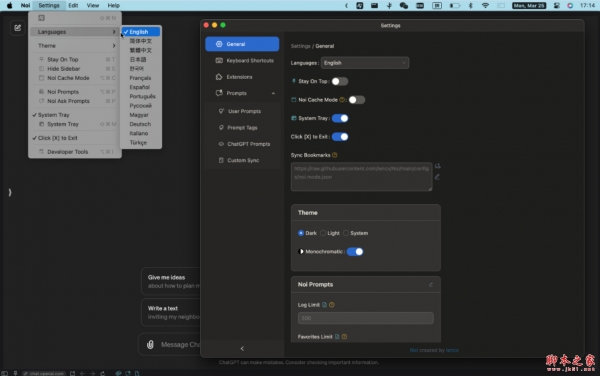Click the new chat compose icon in Noi window

[17, 28]
